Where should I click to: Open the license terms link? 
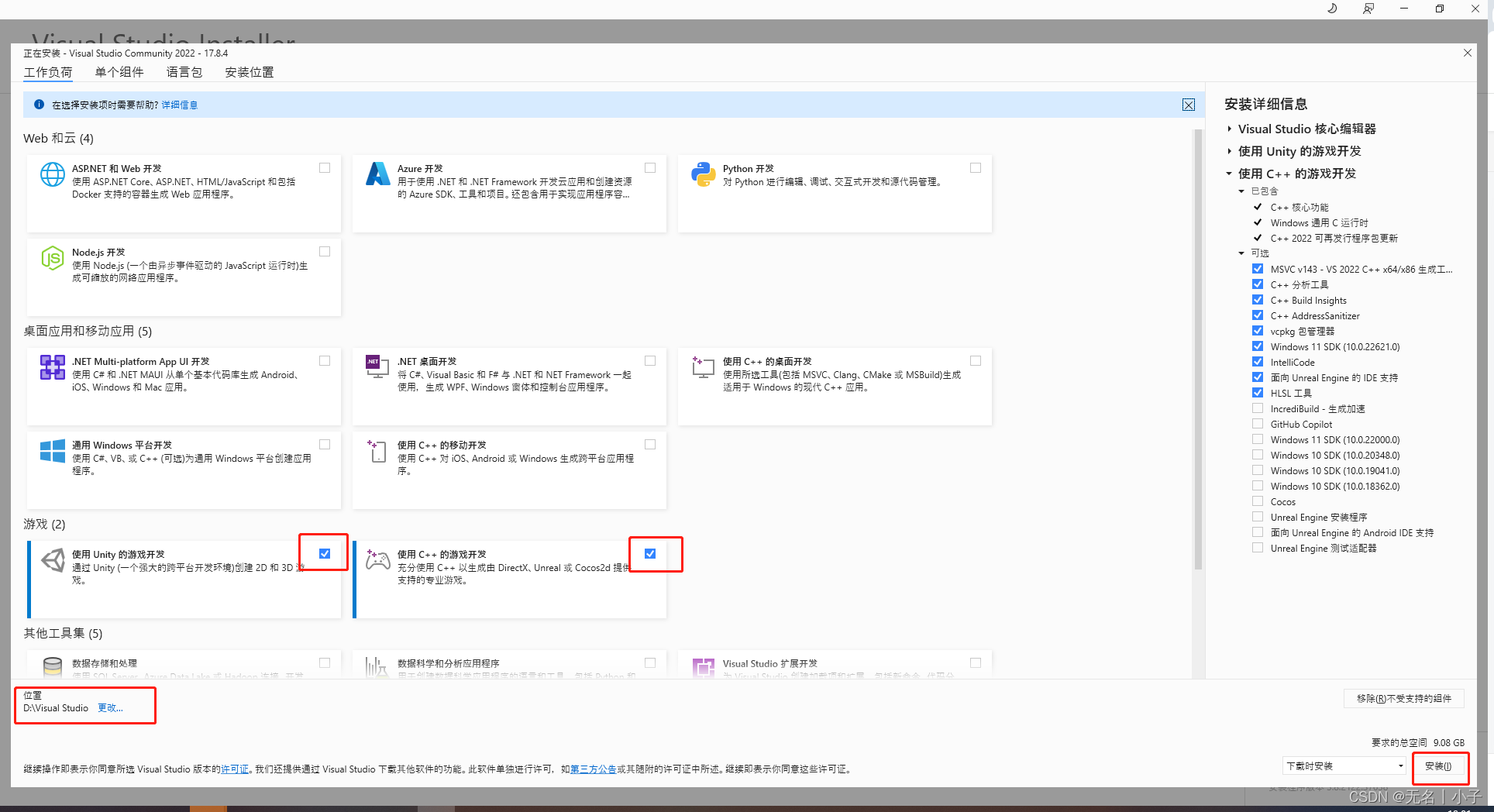click(235, 769)
